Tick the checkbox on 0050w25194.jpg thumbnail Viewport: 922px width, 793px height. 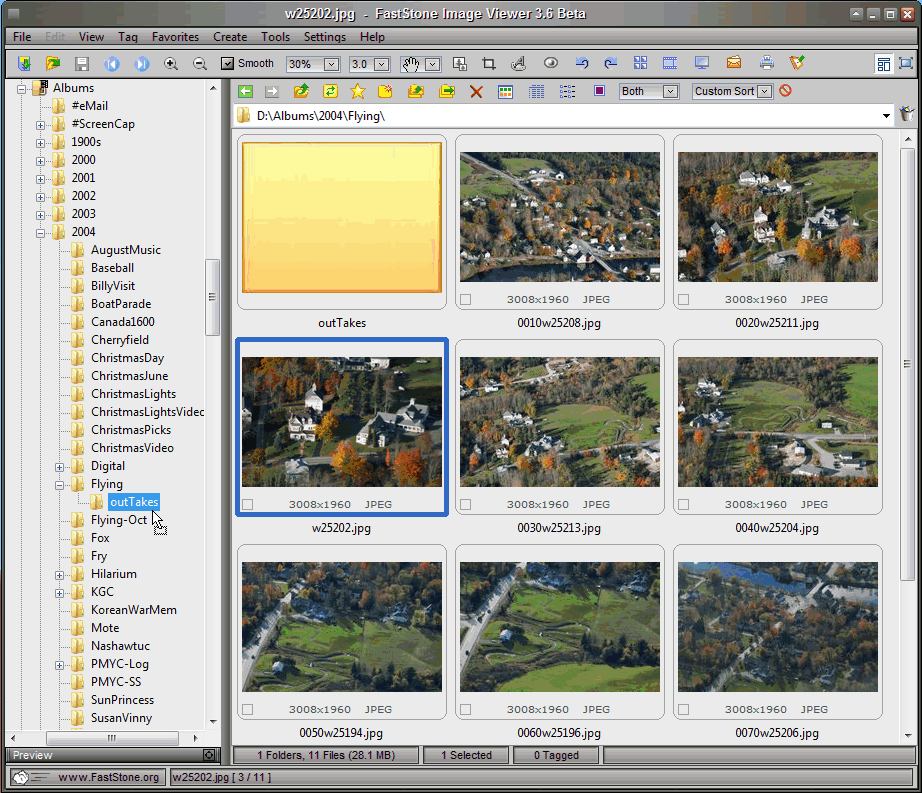coord(248,710)
